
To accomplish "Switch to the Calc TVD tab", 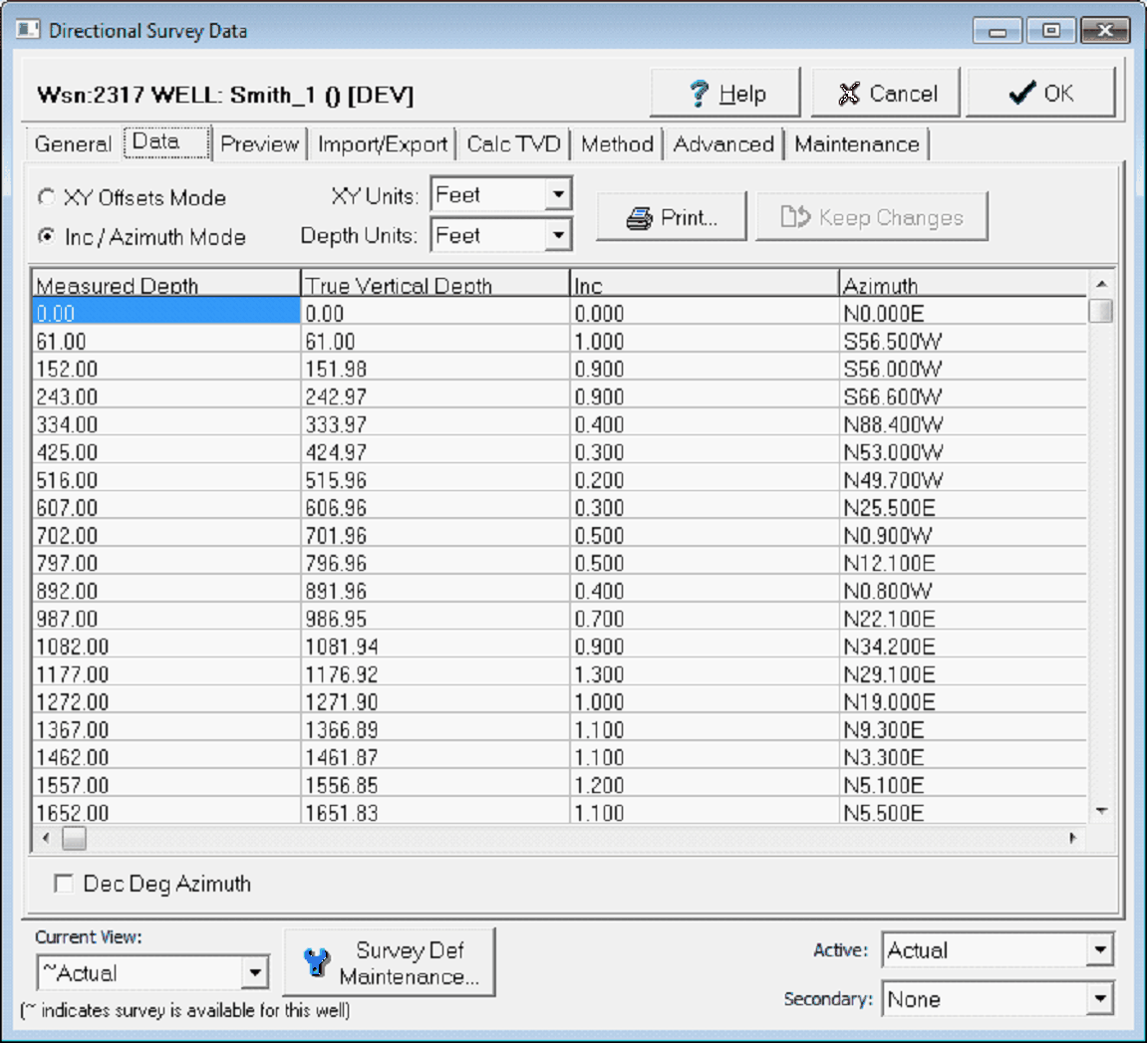I will tap(513, 144).
